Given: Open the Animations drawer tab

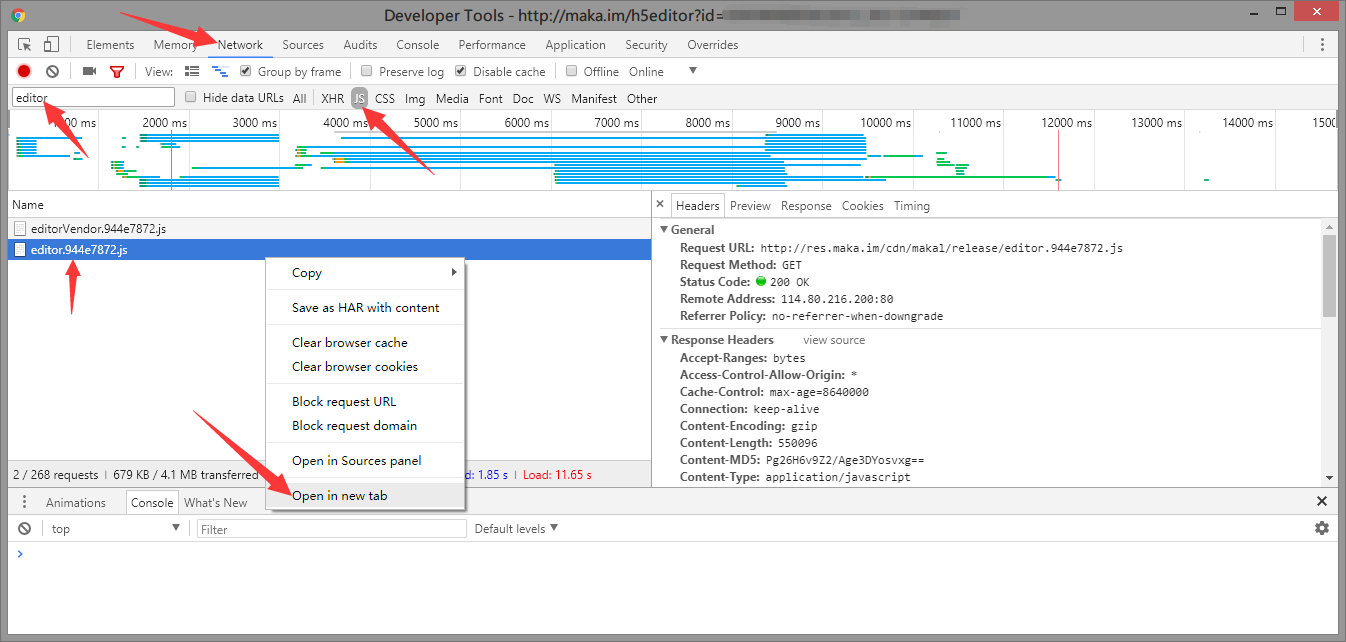Looking at the screenshot, I should click(76, 502).
